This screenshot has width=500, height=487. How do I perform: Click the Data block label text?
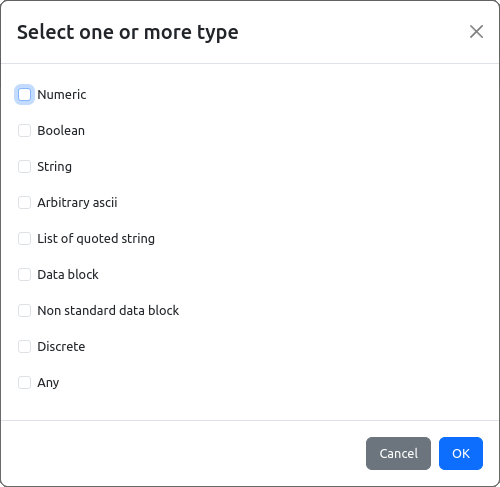(x=68, y=275)
